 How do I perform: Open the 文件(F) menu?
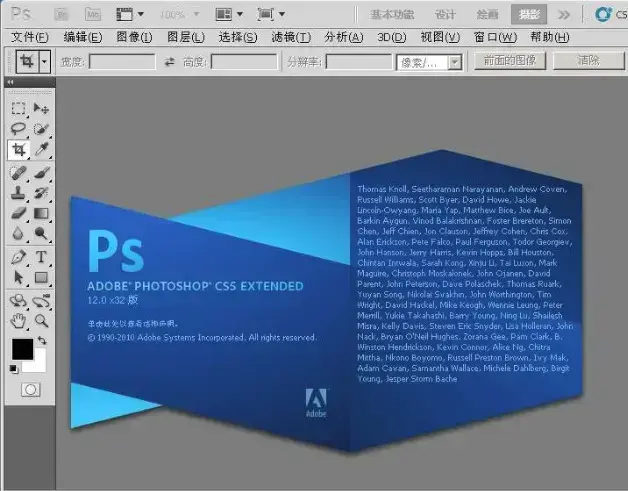30,37
